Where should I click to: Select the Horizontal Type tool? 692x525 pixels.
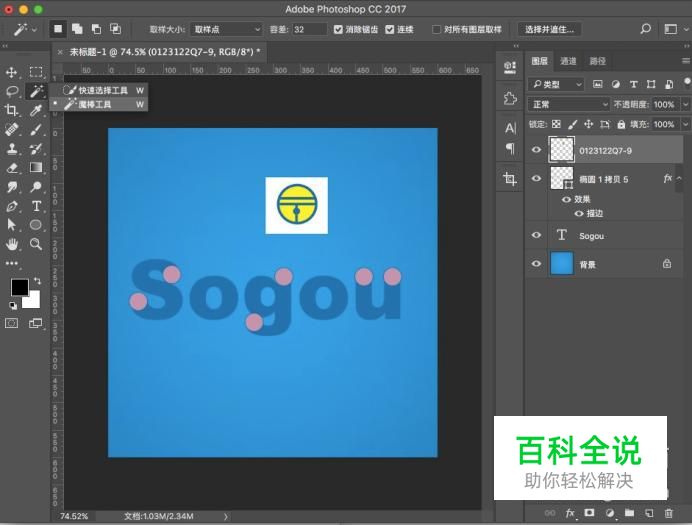click(36, 206)
